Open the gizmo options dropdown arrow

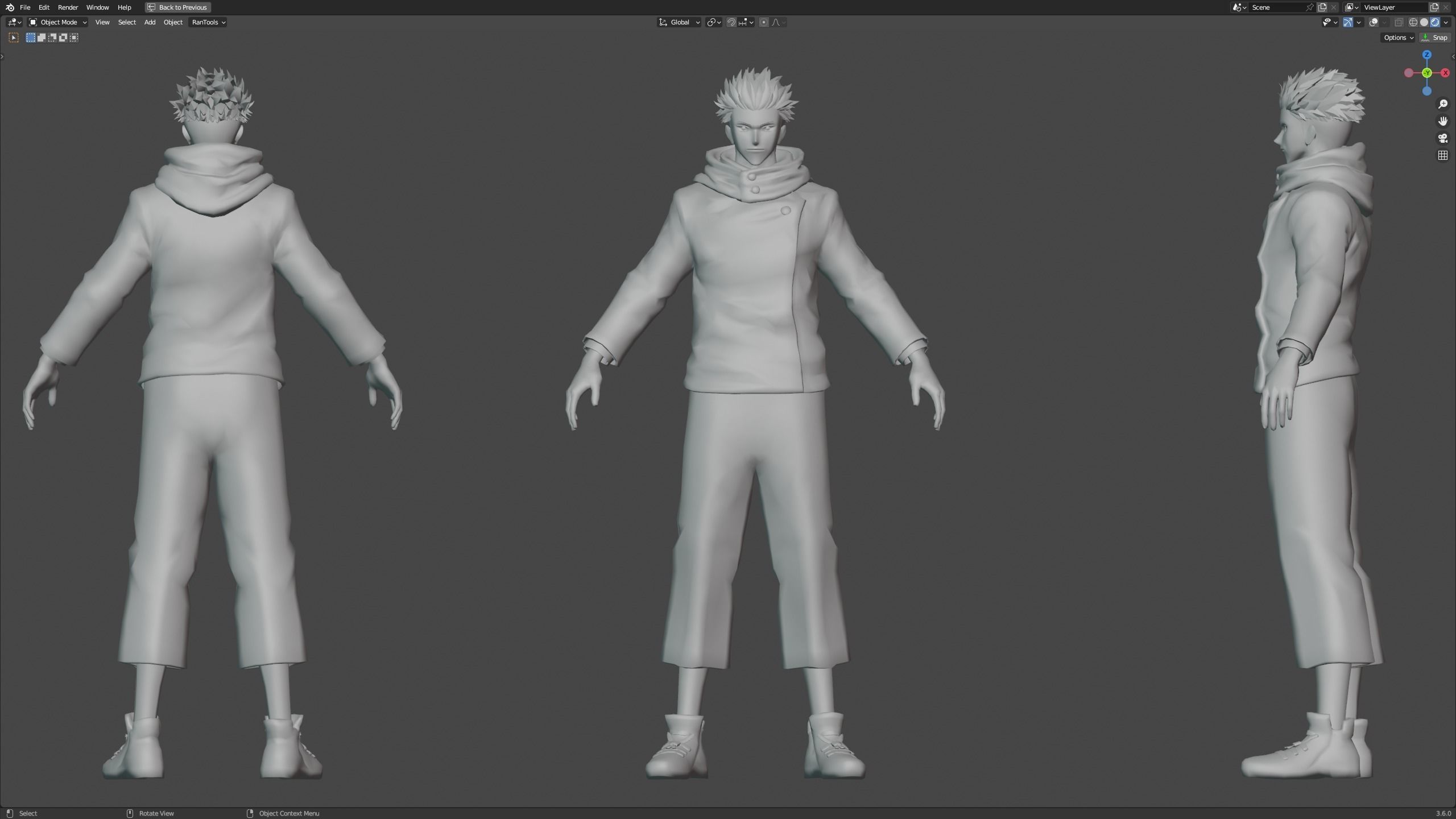tap(1359, 22)
